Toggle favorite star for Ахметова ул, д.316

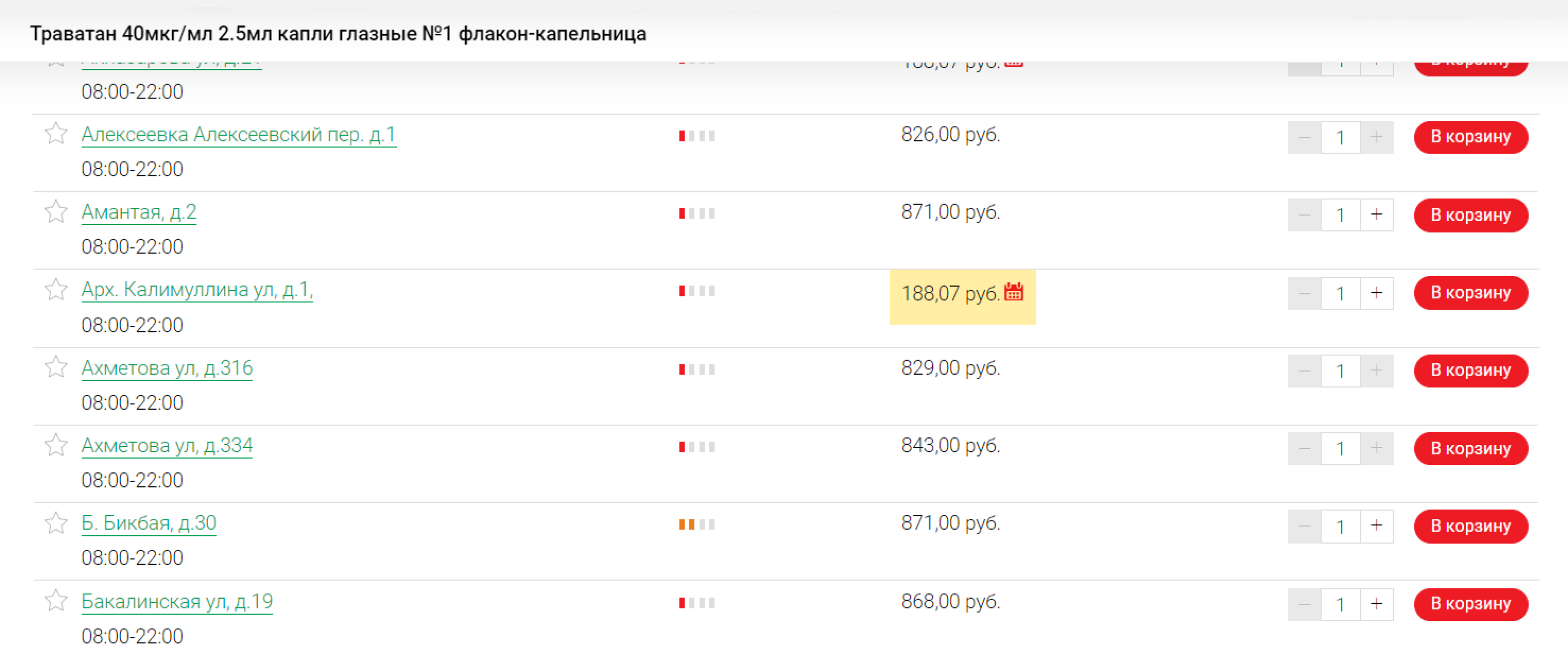point(56,367)
